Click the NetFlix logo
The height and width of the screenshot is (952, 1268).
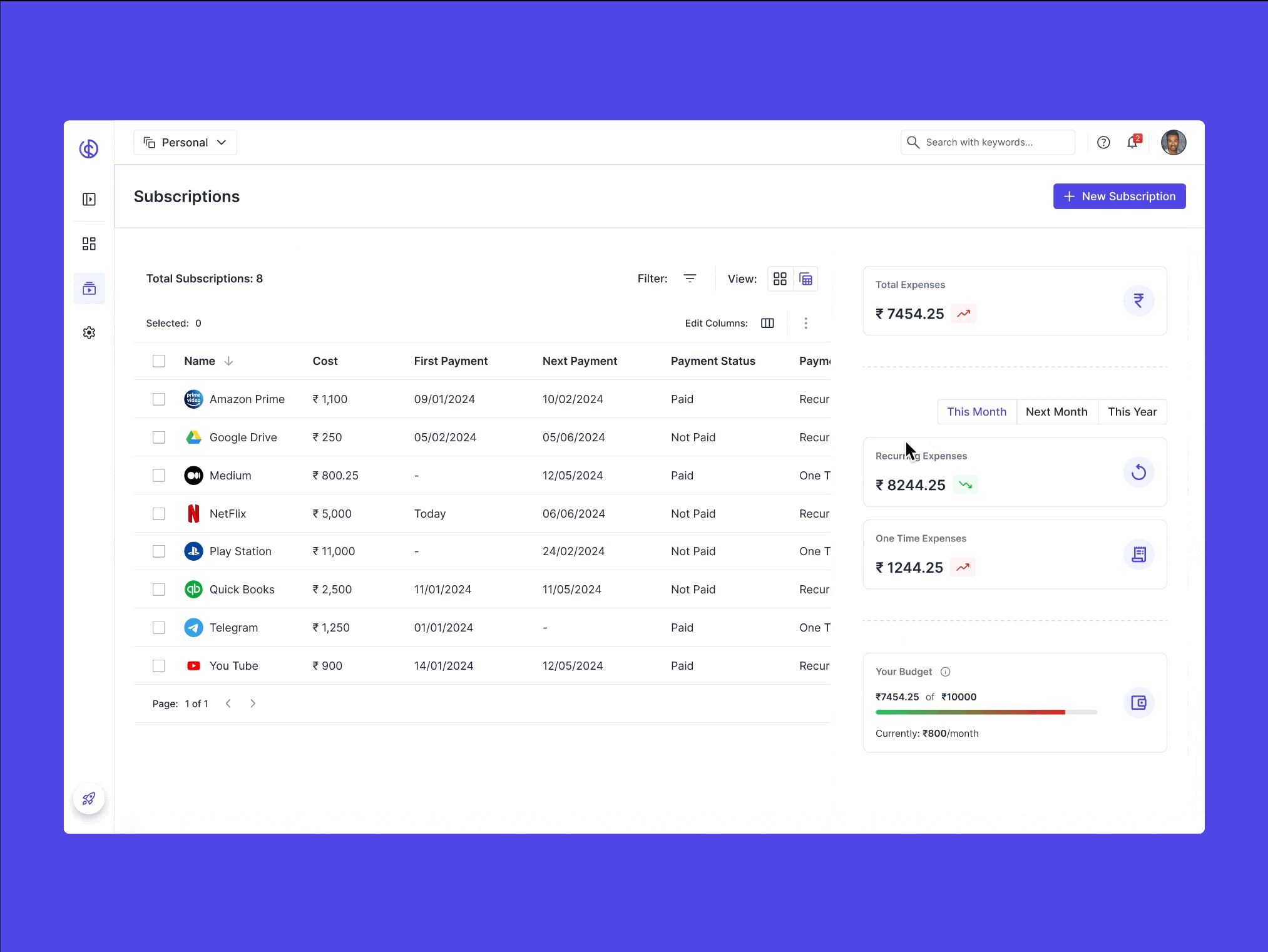(193, 514)
